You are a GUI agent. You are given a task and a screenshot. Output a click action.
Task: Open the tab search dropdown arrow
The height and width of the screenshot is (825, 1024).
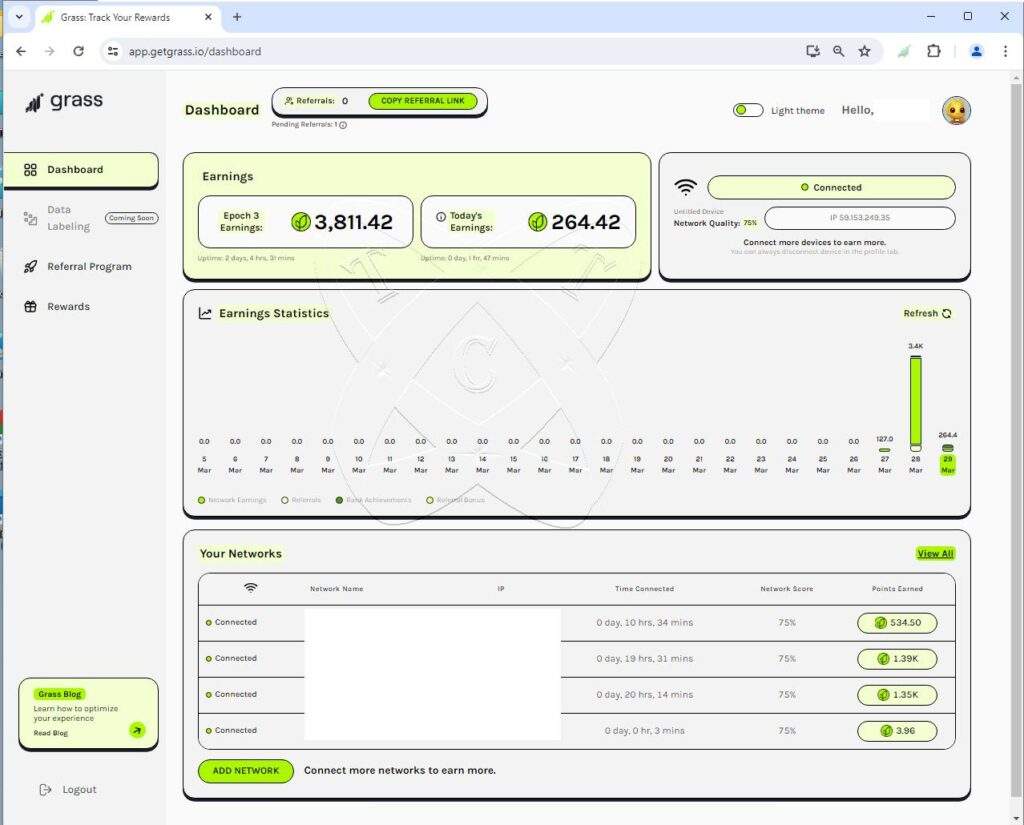pyautogui.click(x=19, y=17)
